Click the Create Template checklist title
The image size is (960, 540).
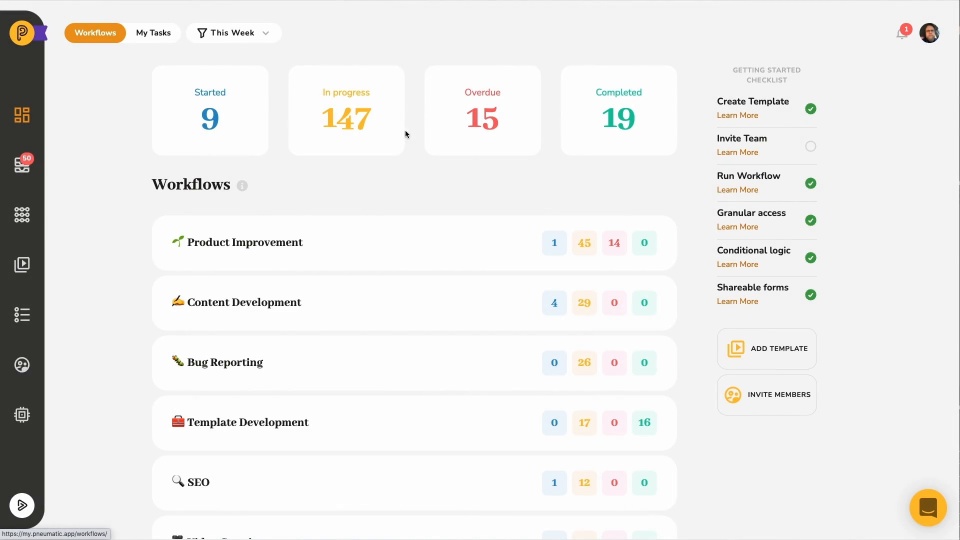[x=752, y=102]
